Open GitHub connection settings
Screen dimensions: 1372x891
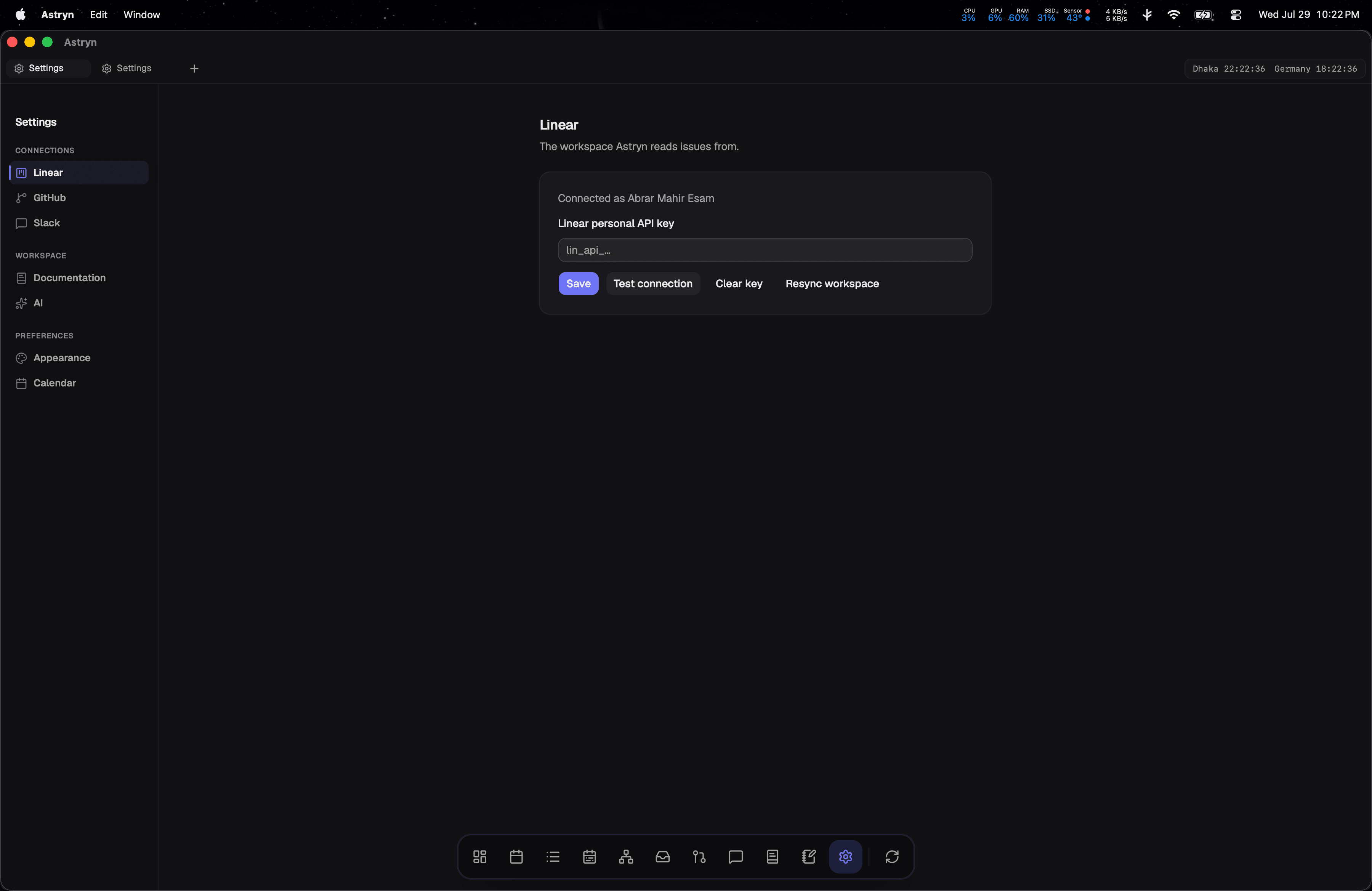pos(79,198)
